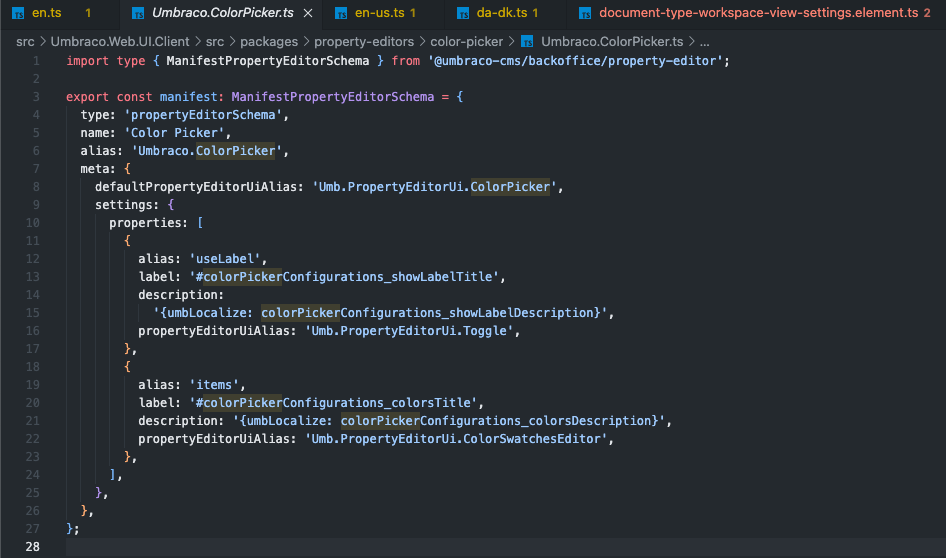Close the Umbraco.ColorPicker.ts editor tab
The image size is (946, 558).
pos(307,13)
